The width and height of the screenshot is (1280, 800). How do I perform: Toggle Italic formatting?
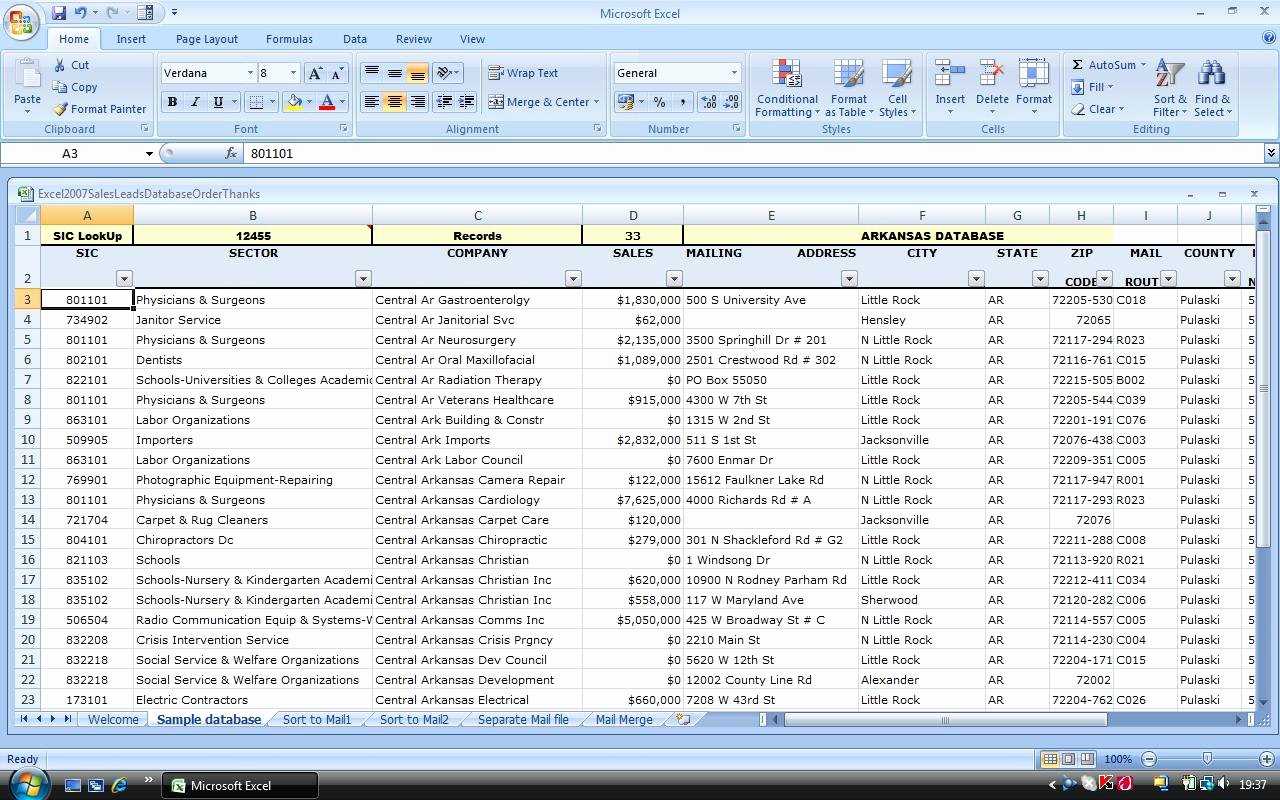[194, 102]
